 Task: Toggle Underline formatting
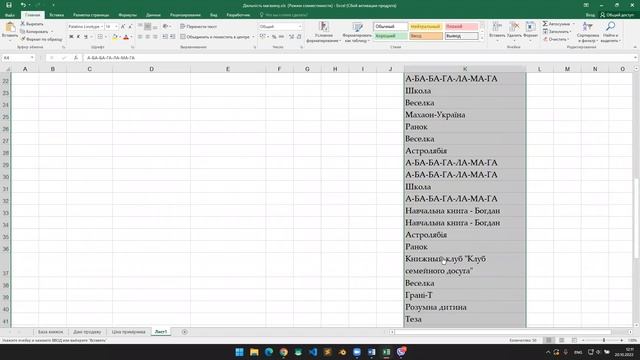86,37
